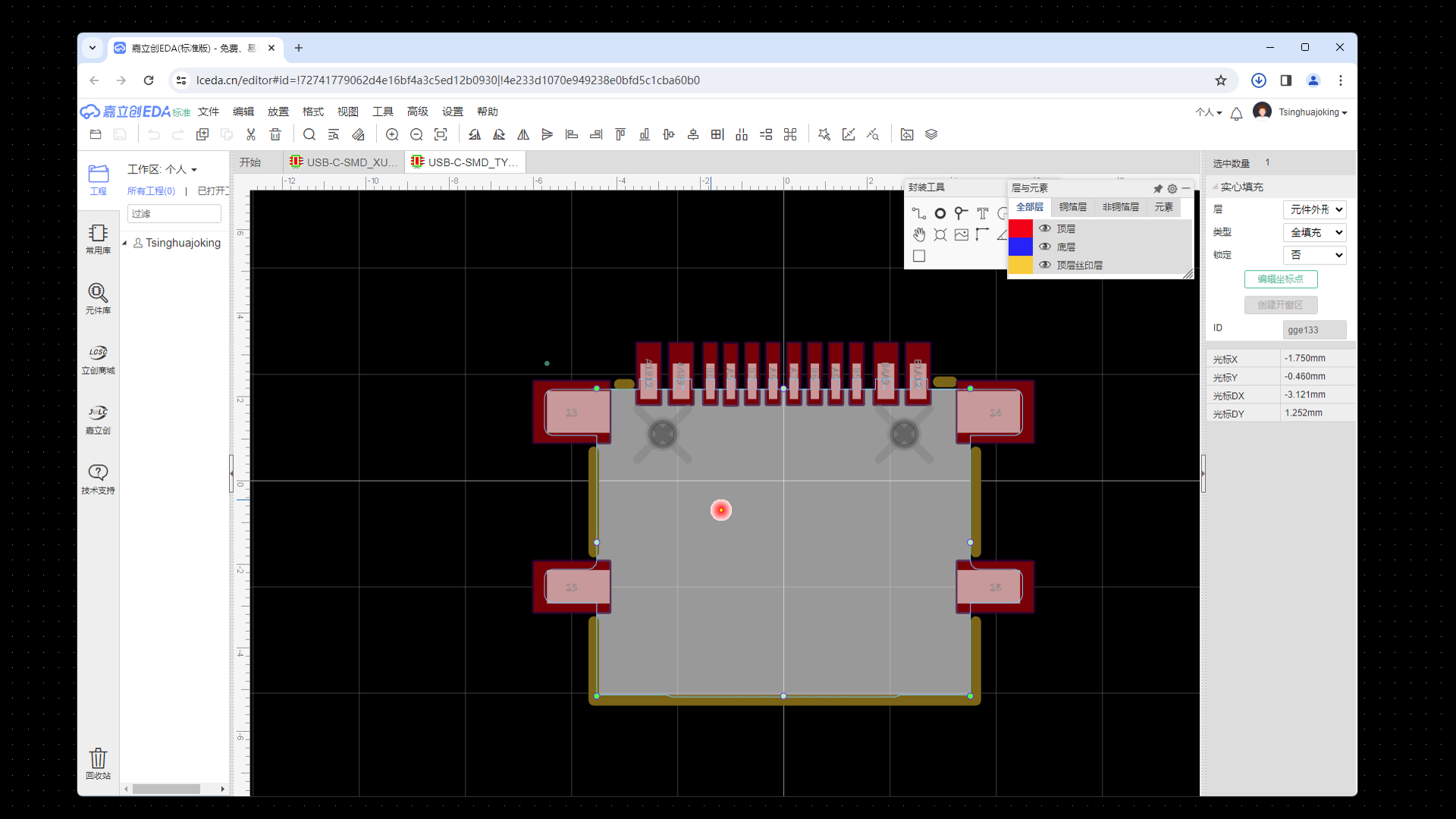Open the 放置 menu
This screenshot has width=1456, height=819.
[278, 112]
